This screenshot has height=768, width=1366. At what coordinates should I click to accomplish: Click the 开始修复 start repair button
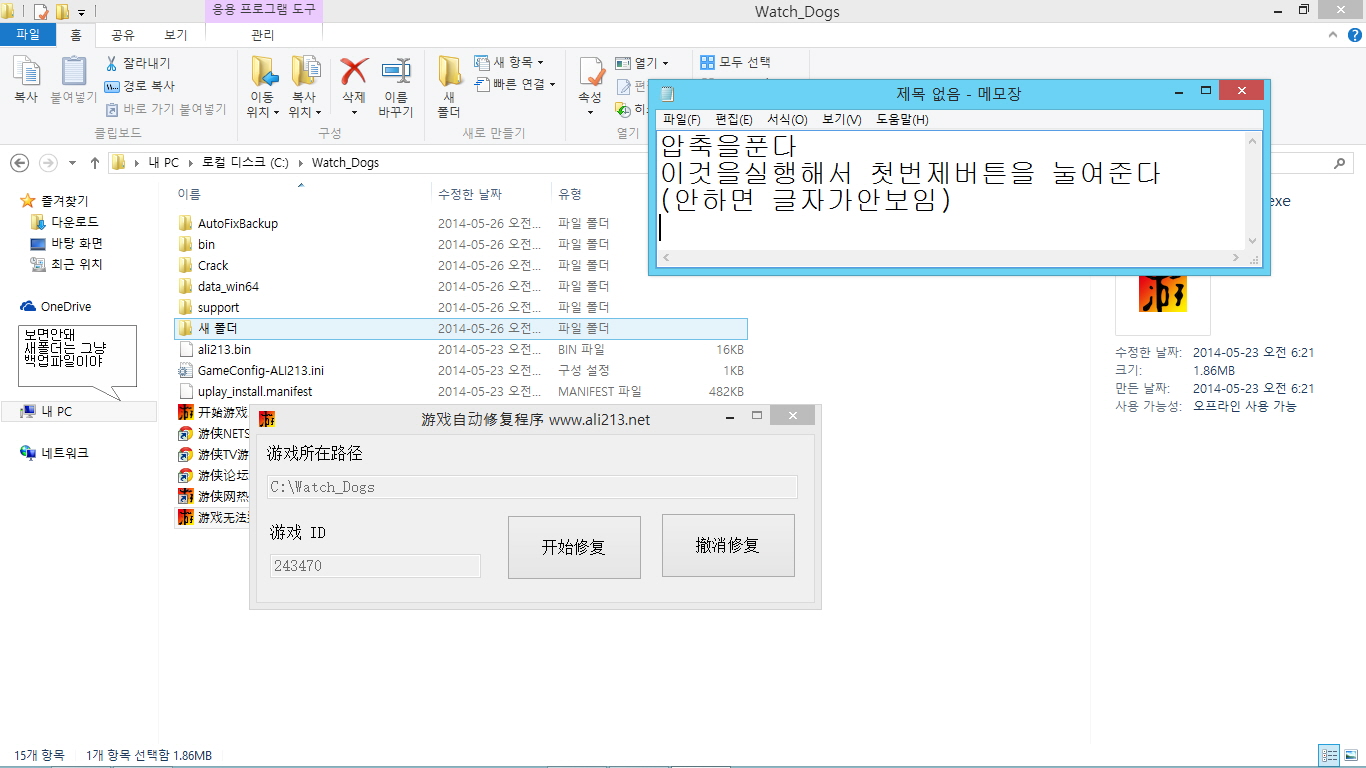click(x=574, y=547)
